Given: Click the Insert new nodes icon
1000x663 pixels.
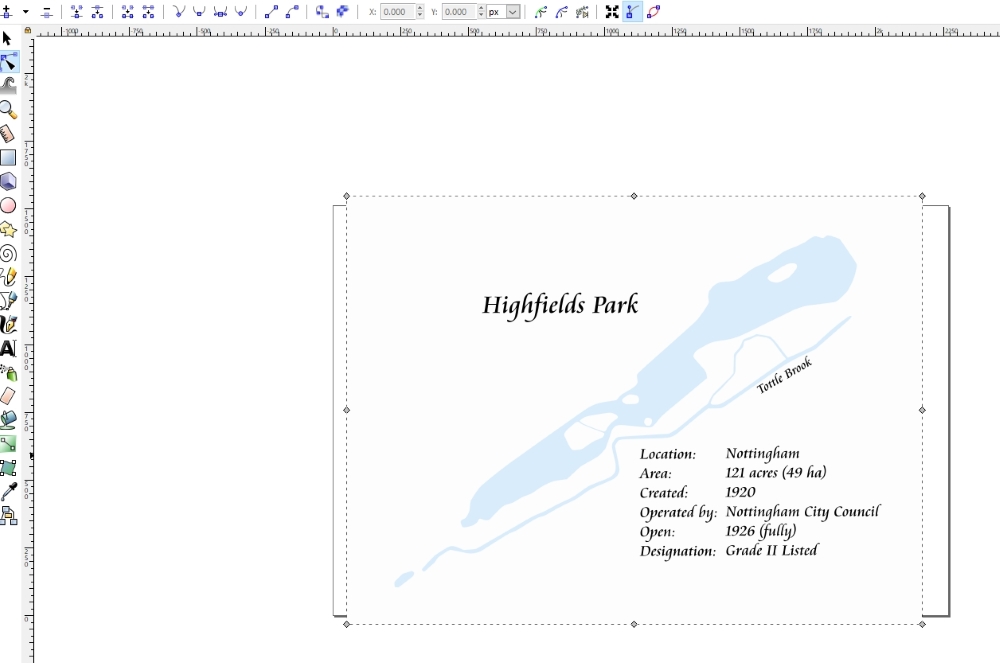Looking at the screenshot, I should click(6, 11).
